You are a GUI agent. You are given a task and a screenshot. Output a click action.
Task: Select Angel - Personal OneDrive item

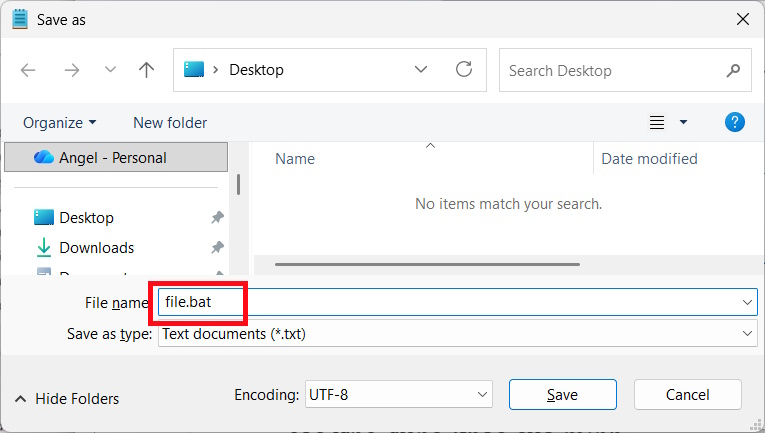(113, 157)
